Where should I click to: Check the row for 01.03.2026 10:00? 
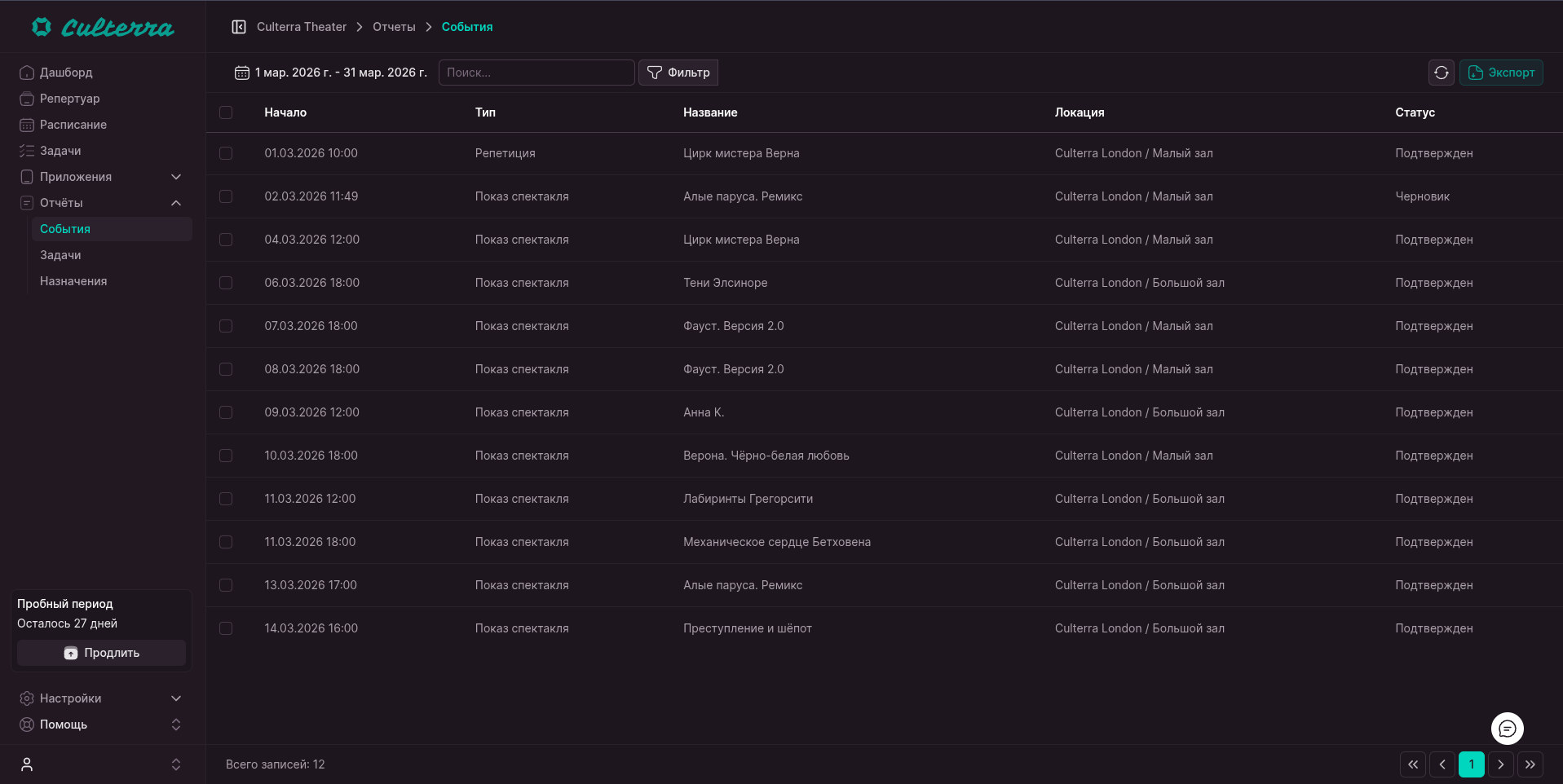(x=226, y=153)
